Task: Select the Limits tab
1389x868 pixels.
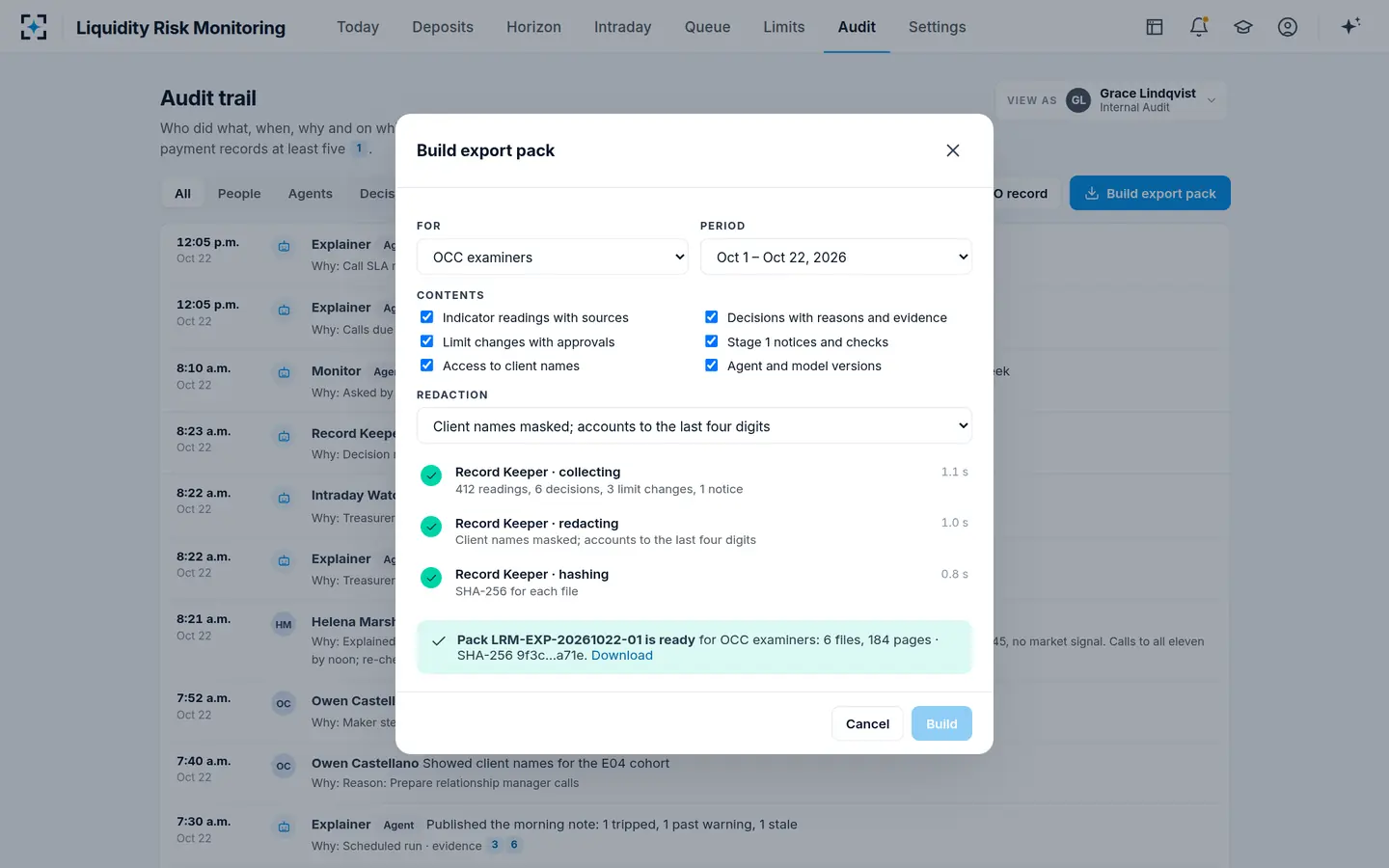Action: tap(784, 27)
